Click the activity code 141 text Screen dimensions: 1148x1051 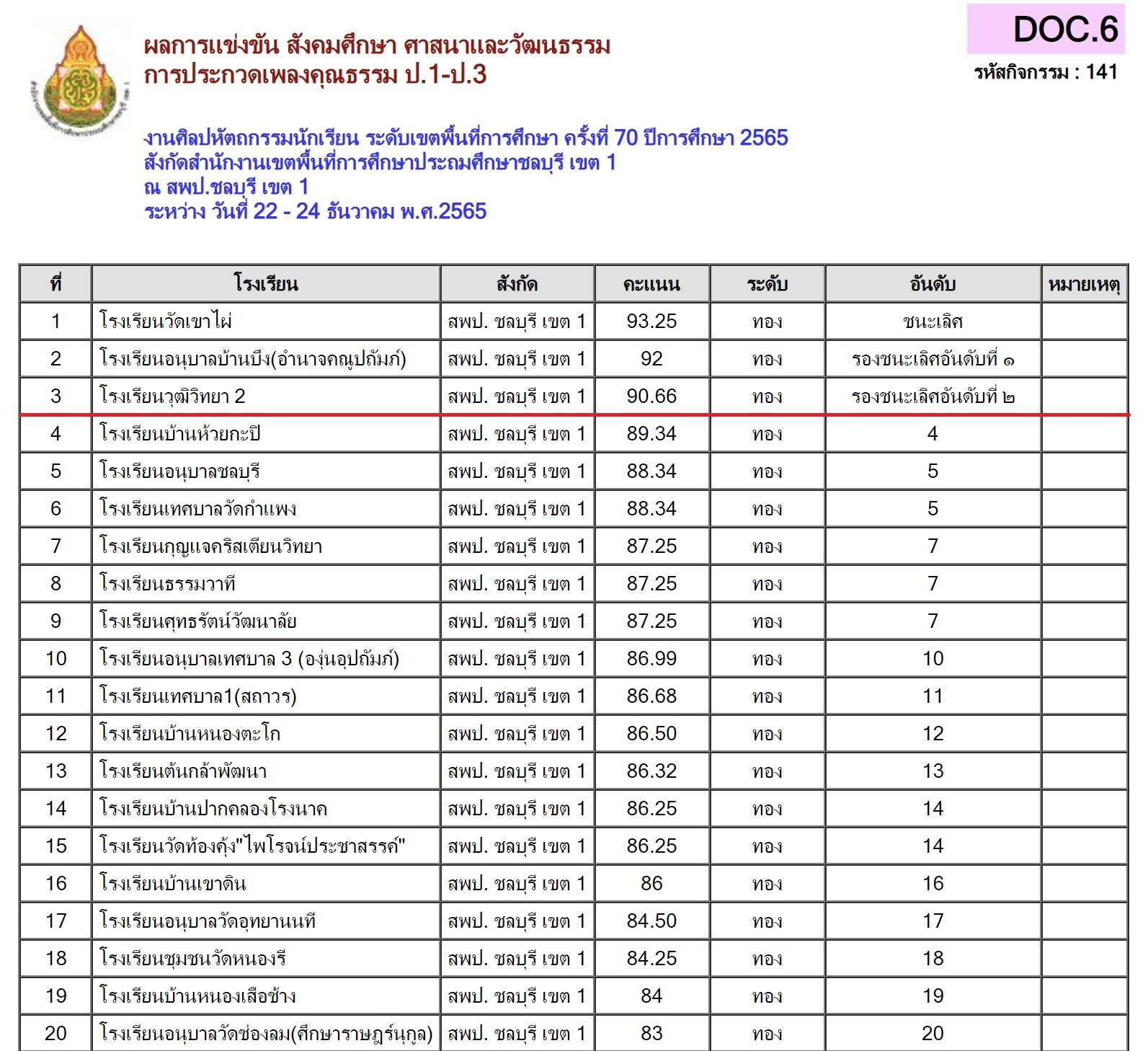pyautogui.click(x=1045, y=72)
